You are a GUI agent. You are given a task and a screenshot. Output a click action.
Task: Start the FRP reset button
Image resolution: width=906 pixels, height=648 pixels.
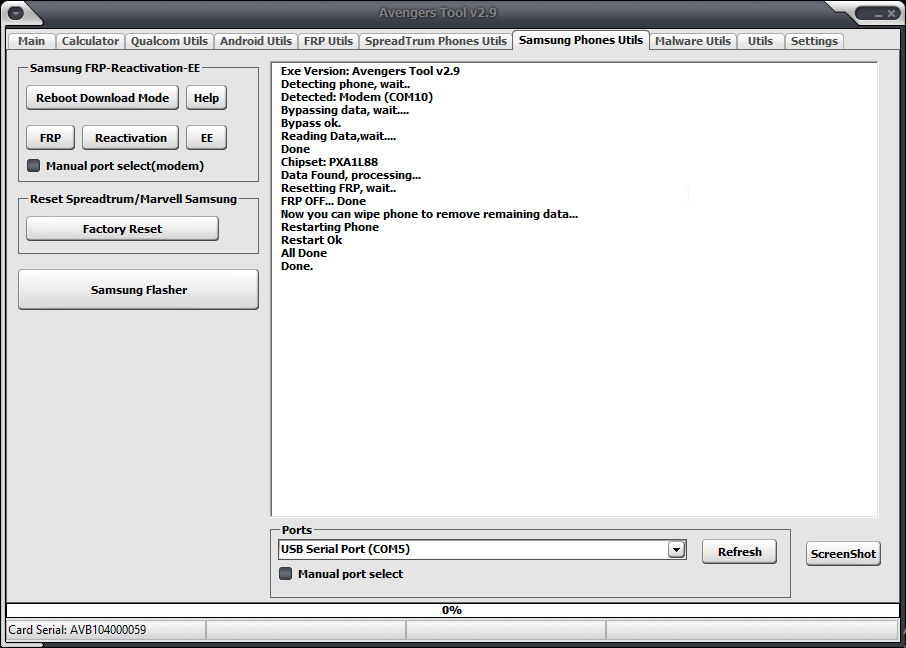pos(50,138)
